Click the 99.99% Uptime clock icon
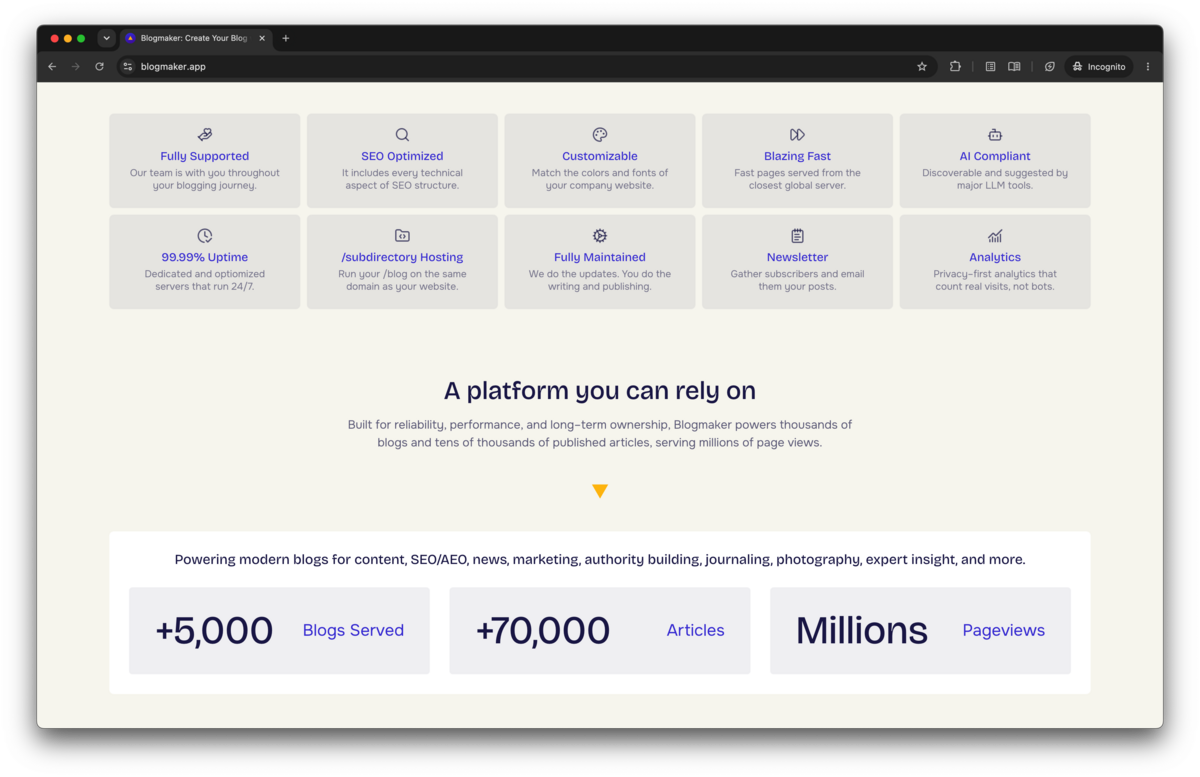 (205, 236)
